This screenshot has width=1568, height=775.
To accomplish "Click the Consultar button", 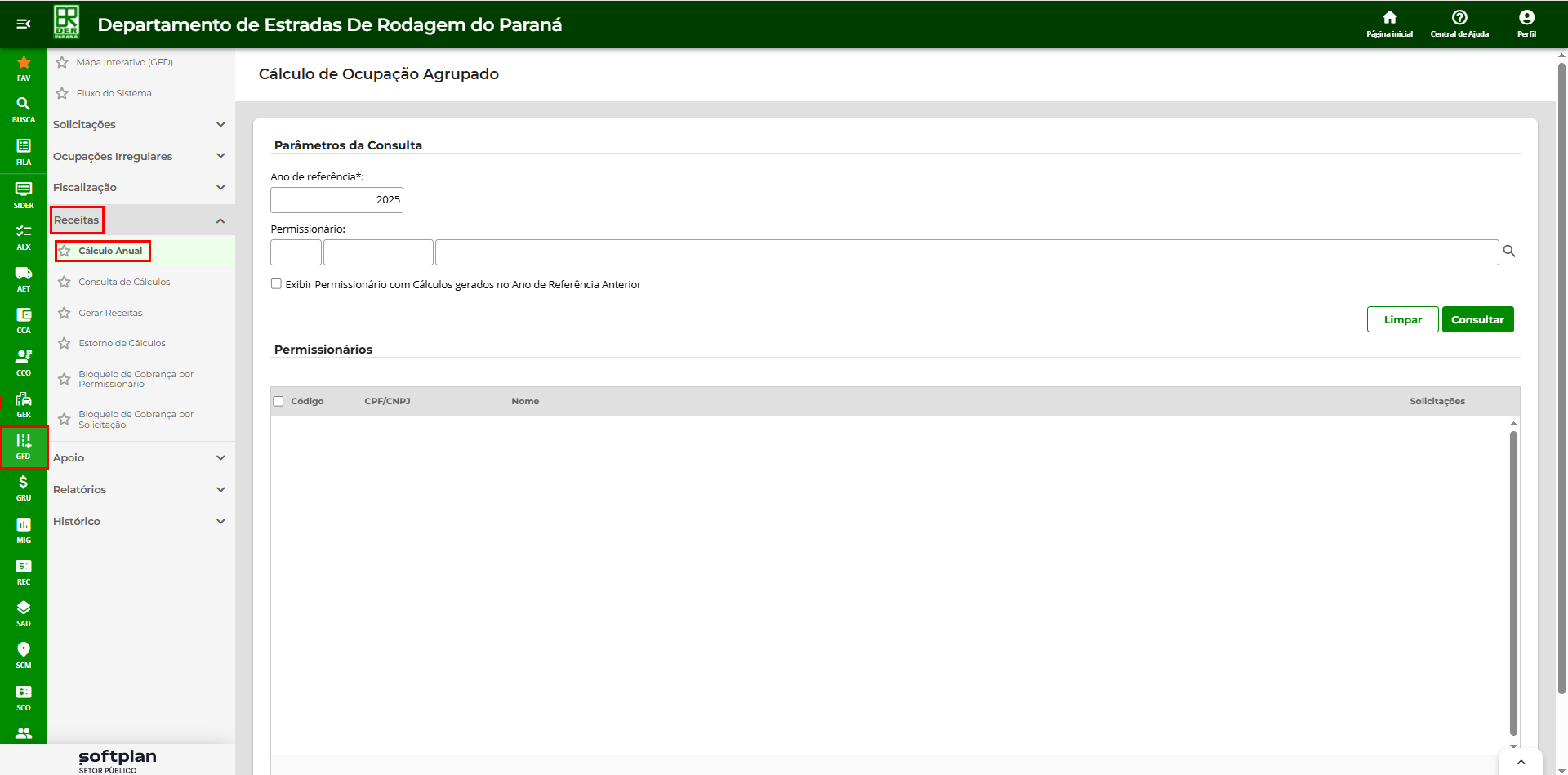I will coord(1477,319).
